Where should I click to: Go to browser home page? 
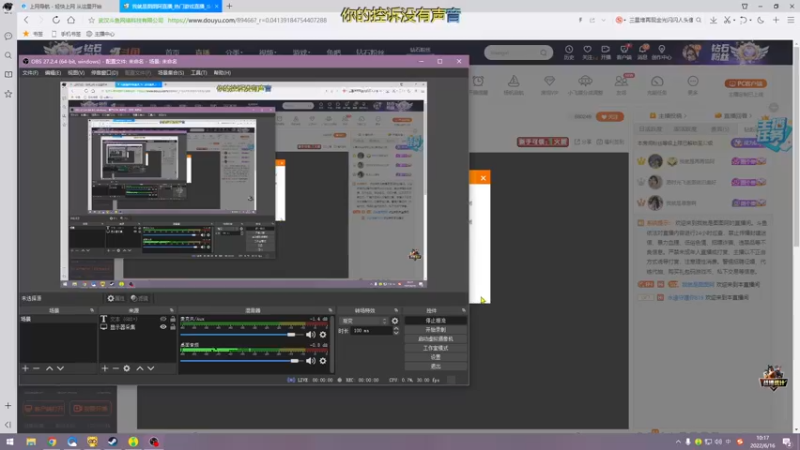(71, 20)
